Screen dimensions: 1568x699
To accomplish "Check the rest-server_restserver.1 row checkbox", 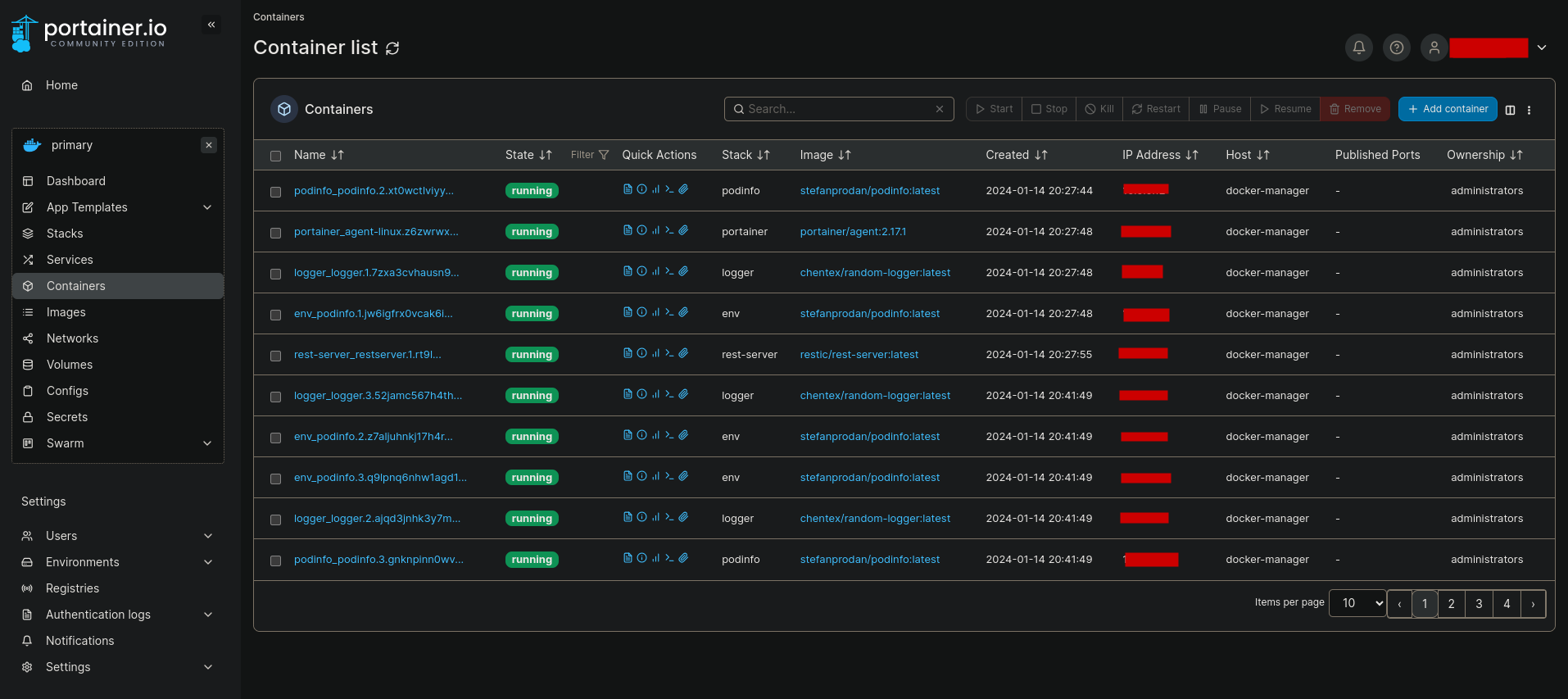I will click(x=275, y=356).
